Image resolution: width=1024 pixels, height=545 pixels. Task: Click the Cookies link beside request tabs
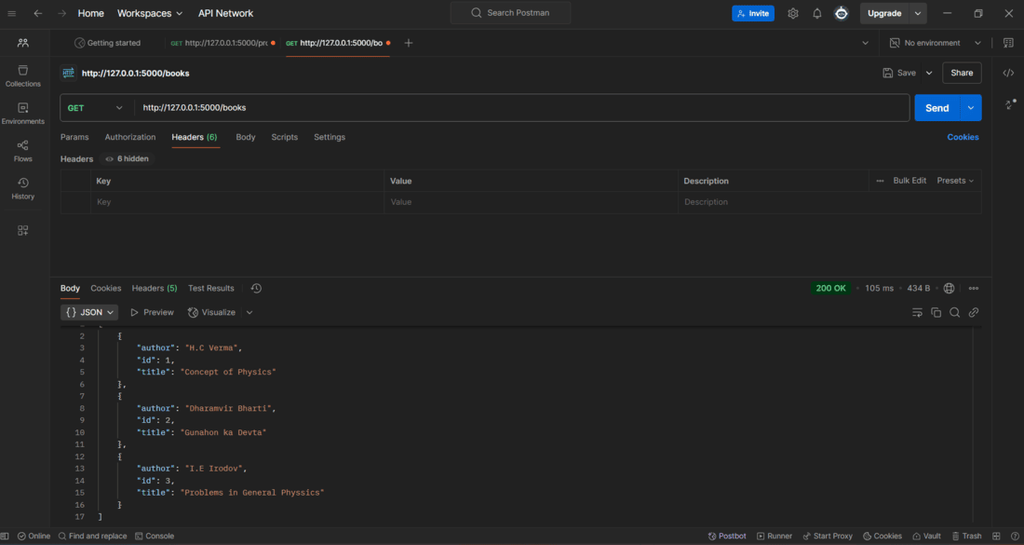click(963, 137)
